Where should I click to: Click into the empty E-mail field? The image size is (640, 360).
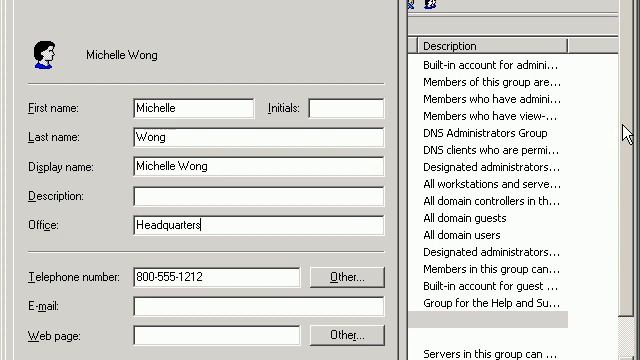[x=258, y=306]
